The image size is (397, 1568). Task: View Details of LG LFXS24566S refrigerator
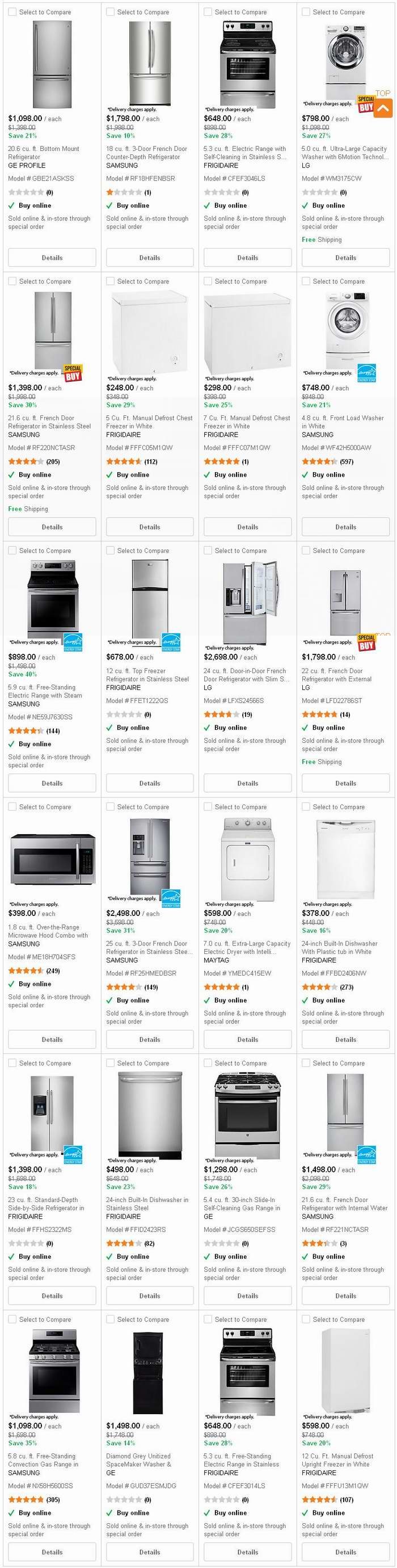tap(247, 783)
